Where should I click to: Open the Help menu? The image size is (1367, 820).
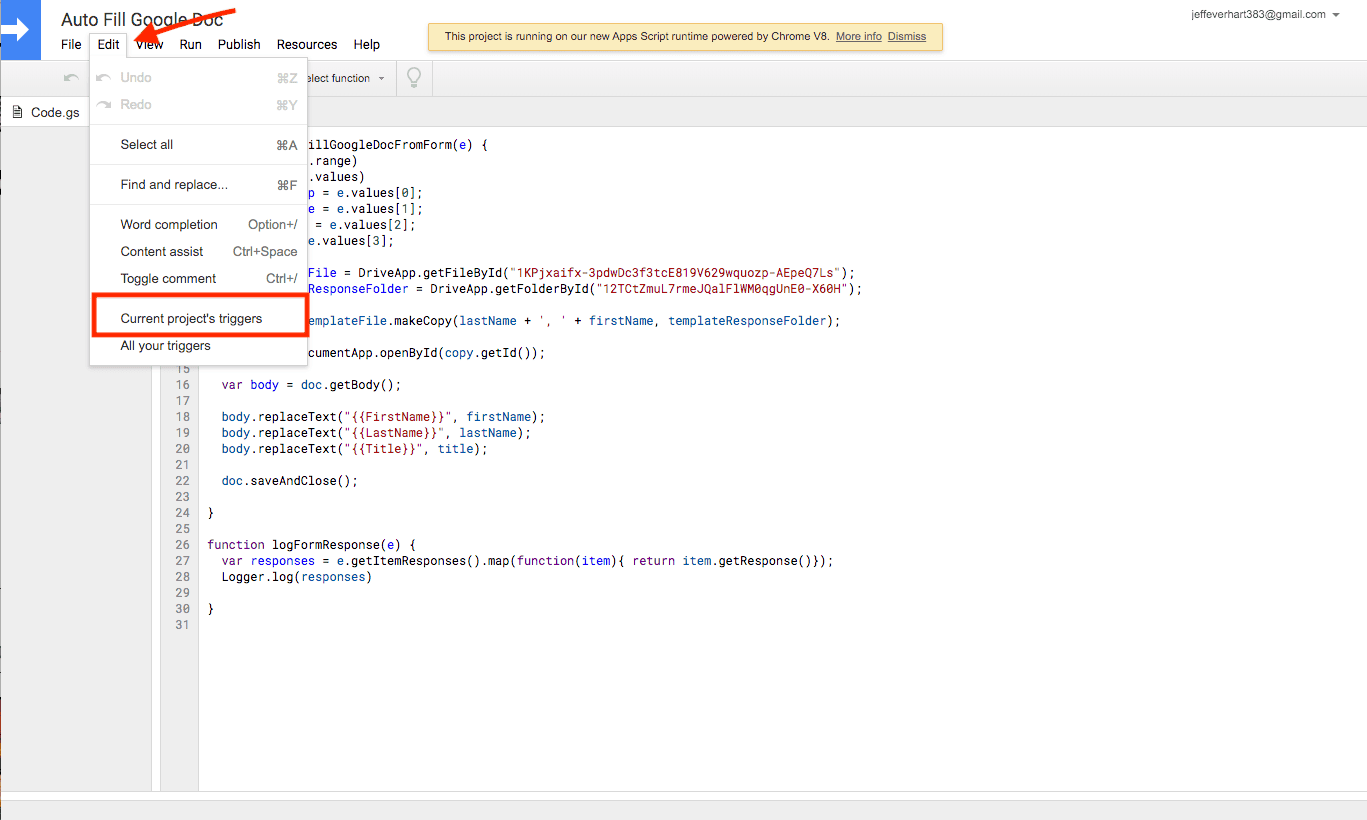pos(367,44)
